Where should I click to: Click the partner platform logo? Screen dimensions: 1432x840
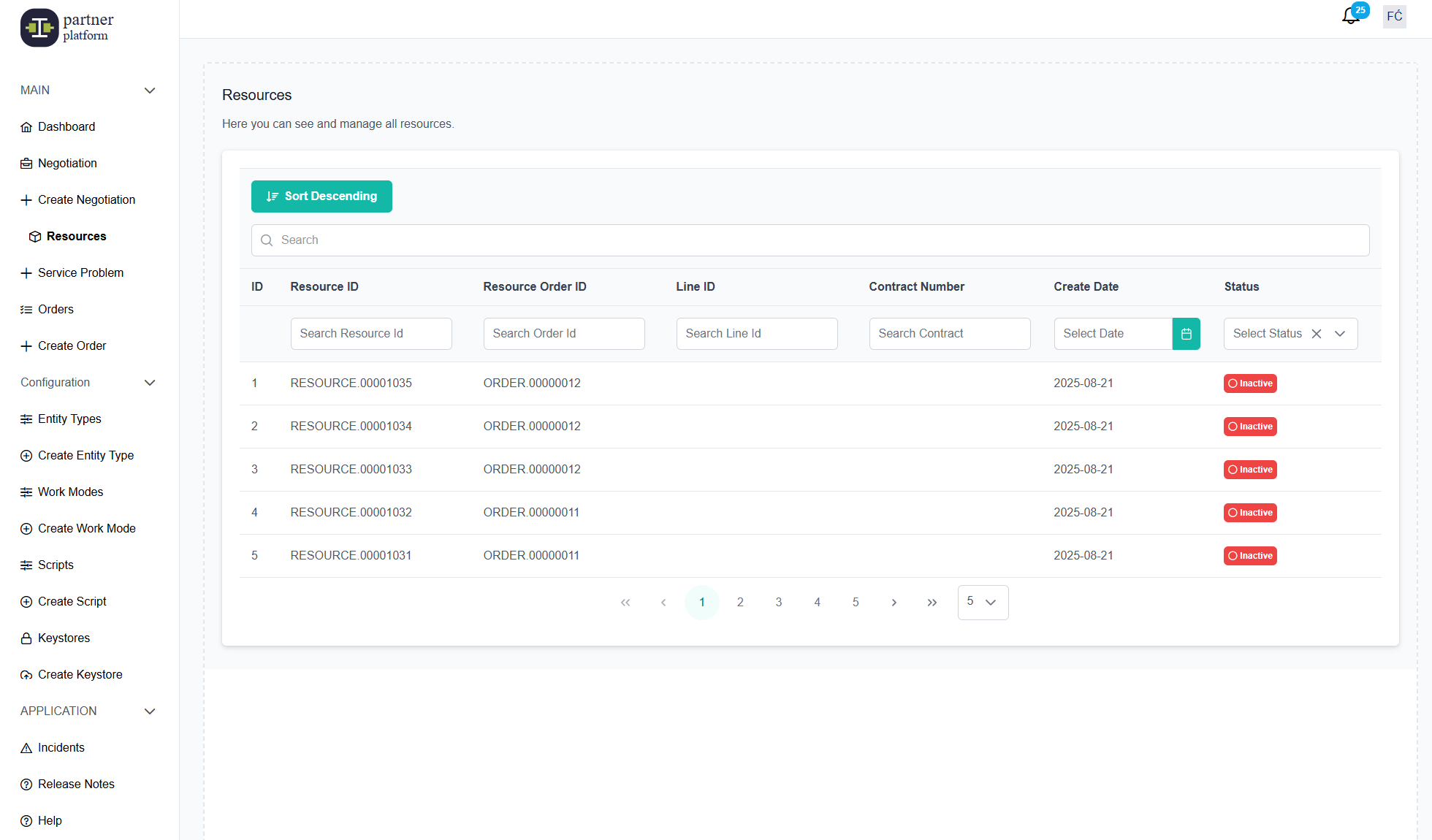point(67,28)
